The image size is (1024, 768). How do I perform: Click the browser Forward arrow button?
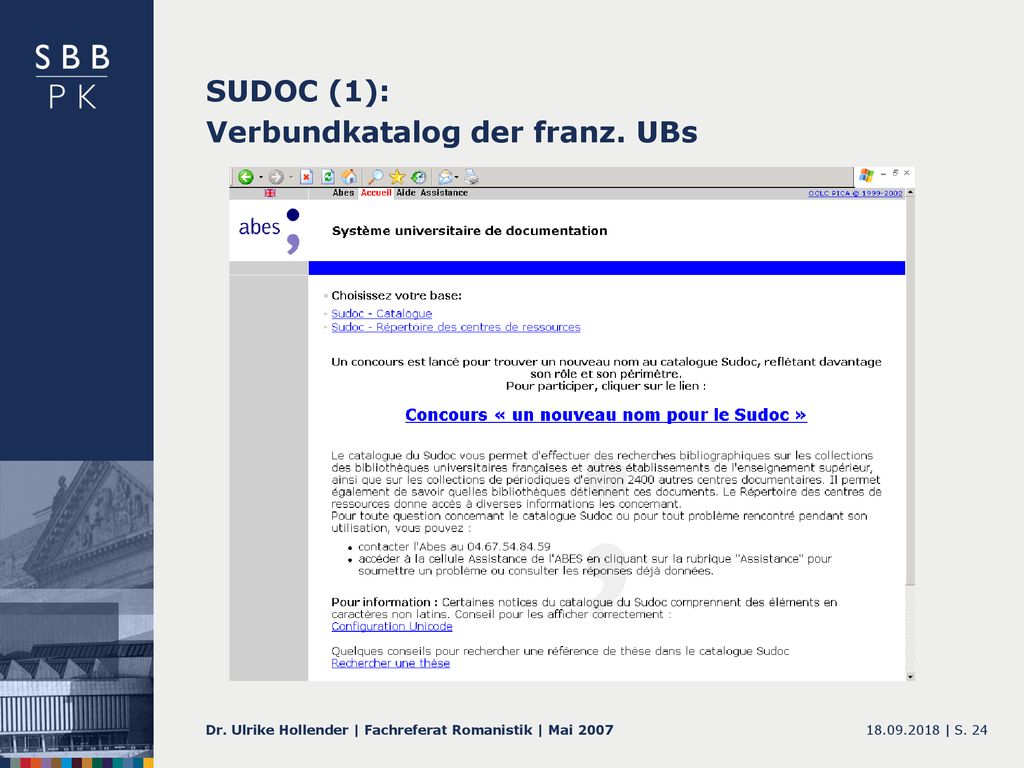pos(276,177)
